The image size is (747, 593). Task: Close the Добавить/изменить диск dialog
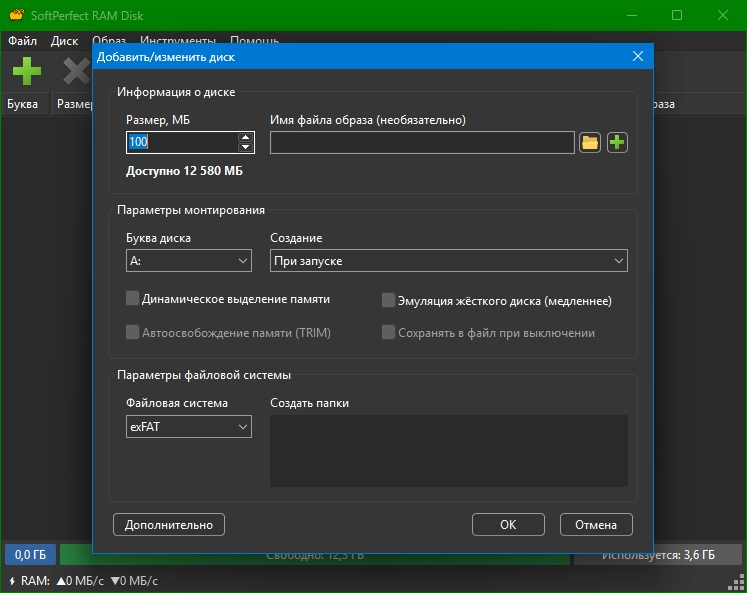[638, 56]
